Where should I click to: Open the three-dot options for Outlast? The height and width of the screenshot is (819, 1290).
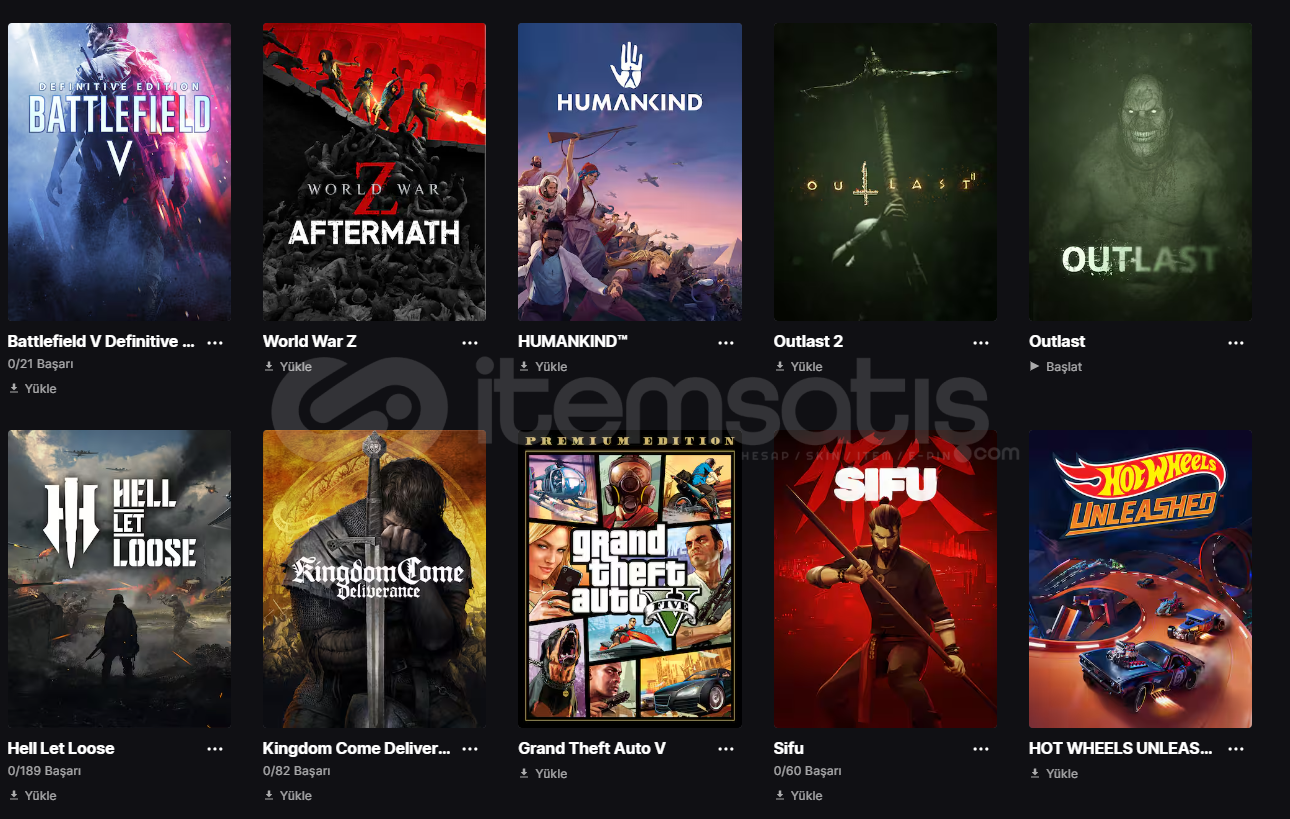pyautogui.click(x=1237, y=342)
